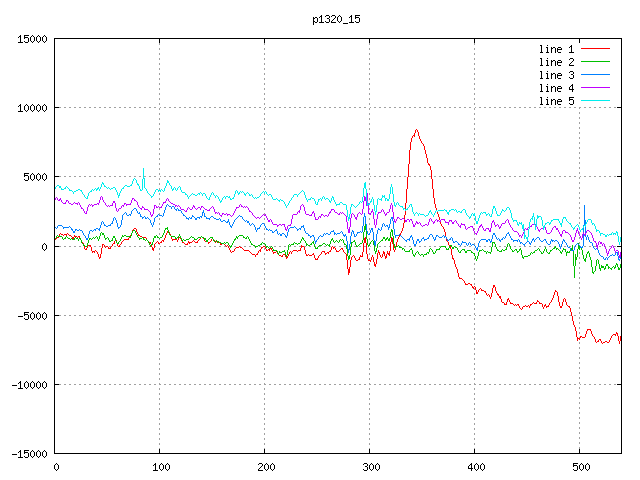Select the 'line 4' legend label

(x=556, y=89)
